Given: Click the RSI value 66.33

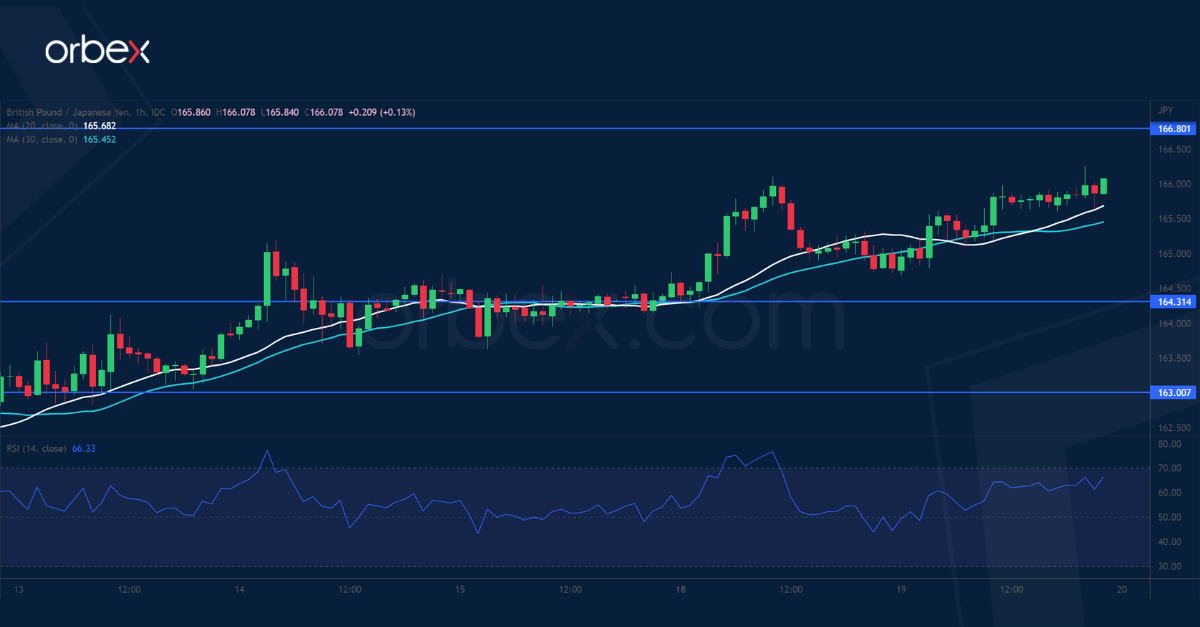Looking at the screenshot, I should pos(83,448).
